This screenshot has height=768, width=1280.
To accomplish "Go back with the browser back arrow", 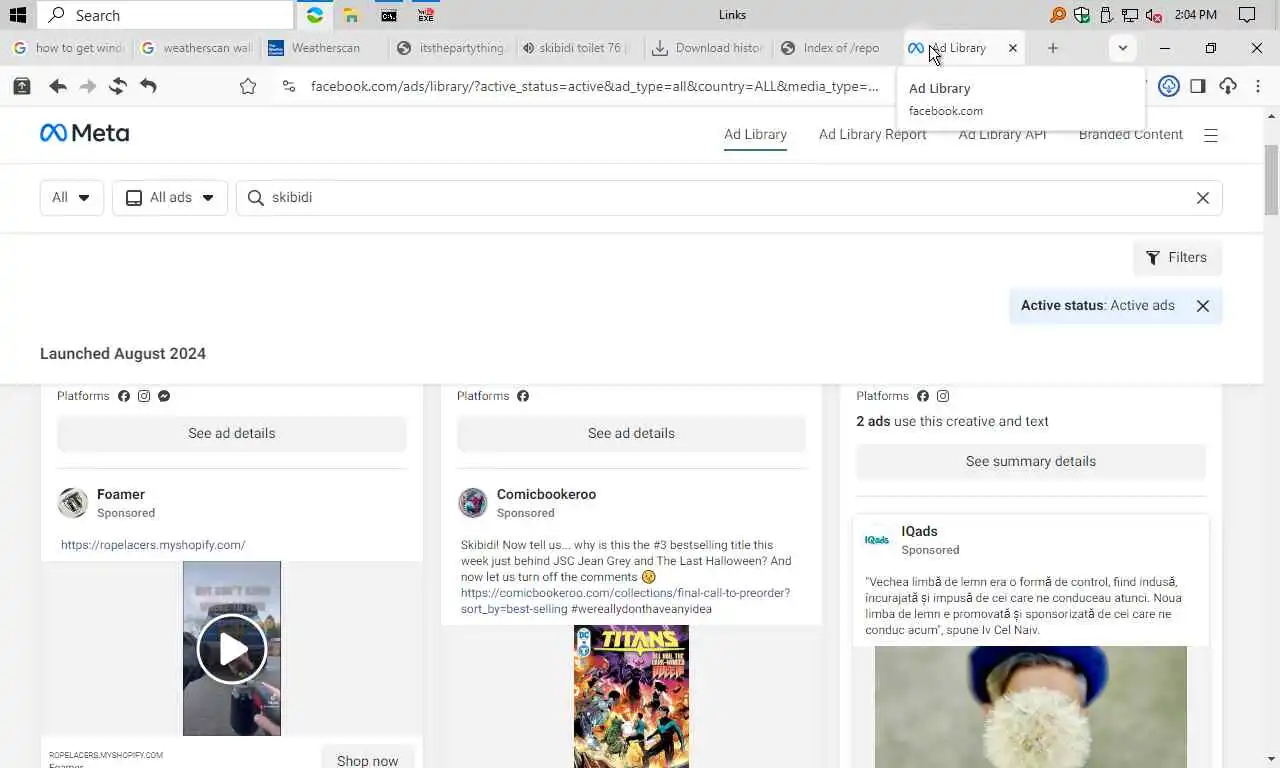I will pos(58,87).
